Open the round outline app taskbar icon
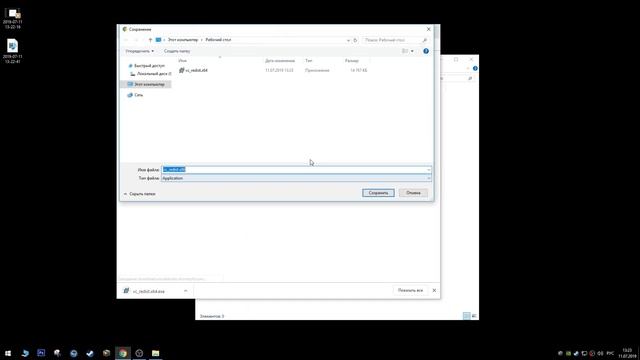The image size is (640, 360). tap(139, 353)
